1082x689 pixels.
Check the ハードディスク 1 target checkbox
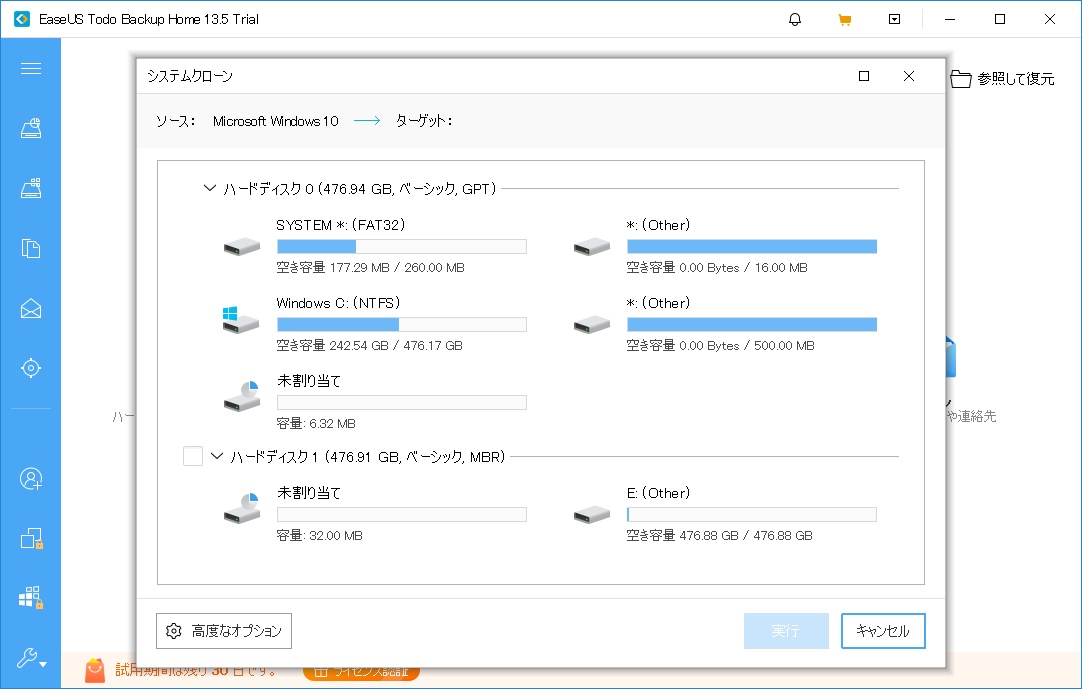click(193, 456)
